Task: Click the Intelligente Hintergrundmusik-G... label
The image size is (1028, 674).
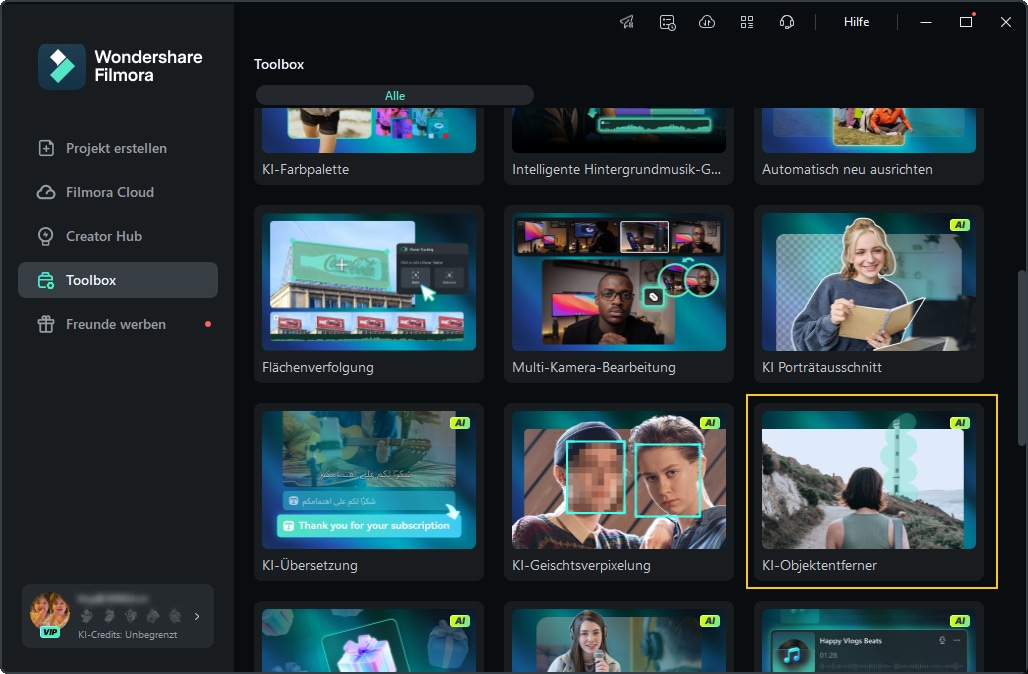Action: pyautogui.click(x=616, y=169)
